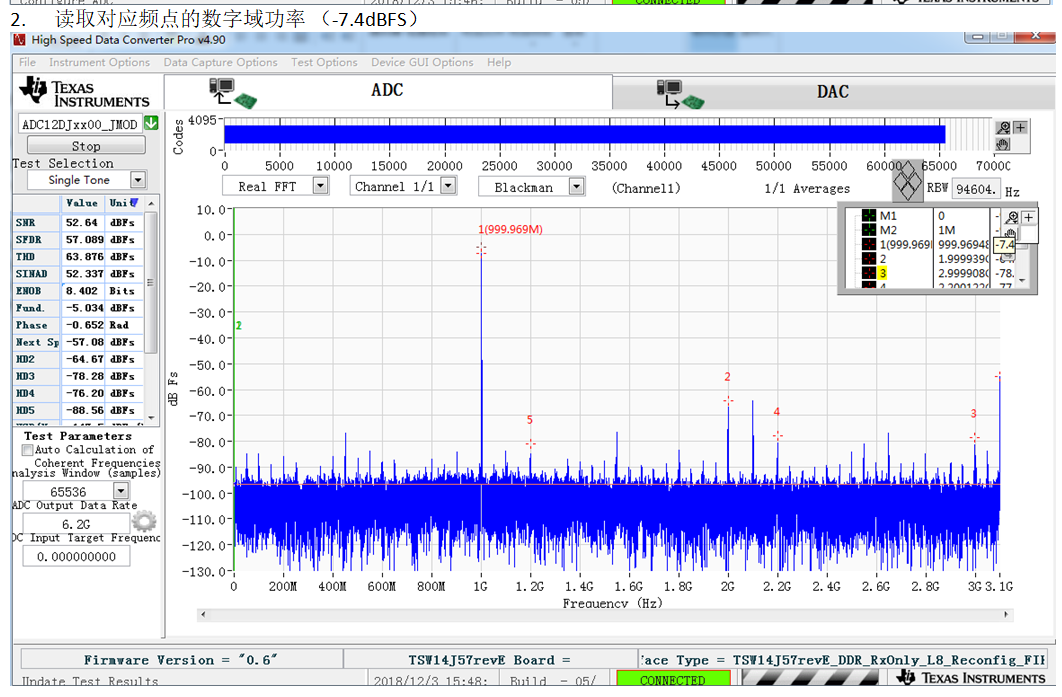Image resolution: width=1062 pixels, height=697 pixels.
Task: Click the zoom magnifier icon beside the codes plot
Action: (1004, 127)
